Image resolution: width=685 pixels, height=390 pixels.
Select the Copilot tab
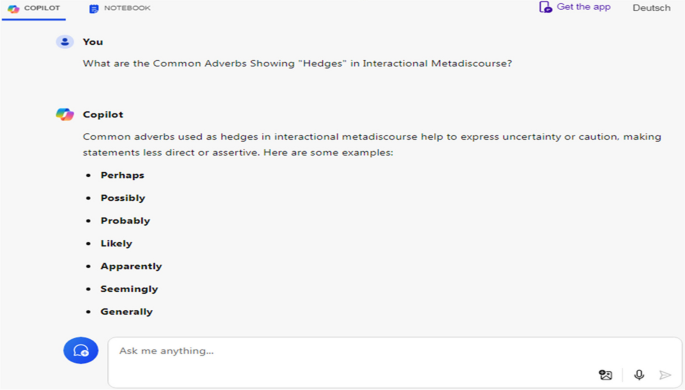34,8
